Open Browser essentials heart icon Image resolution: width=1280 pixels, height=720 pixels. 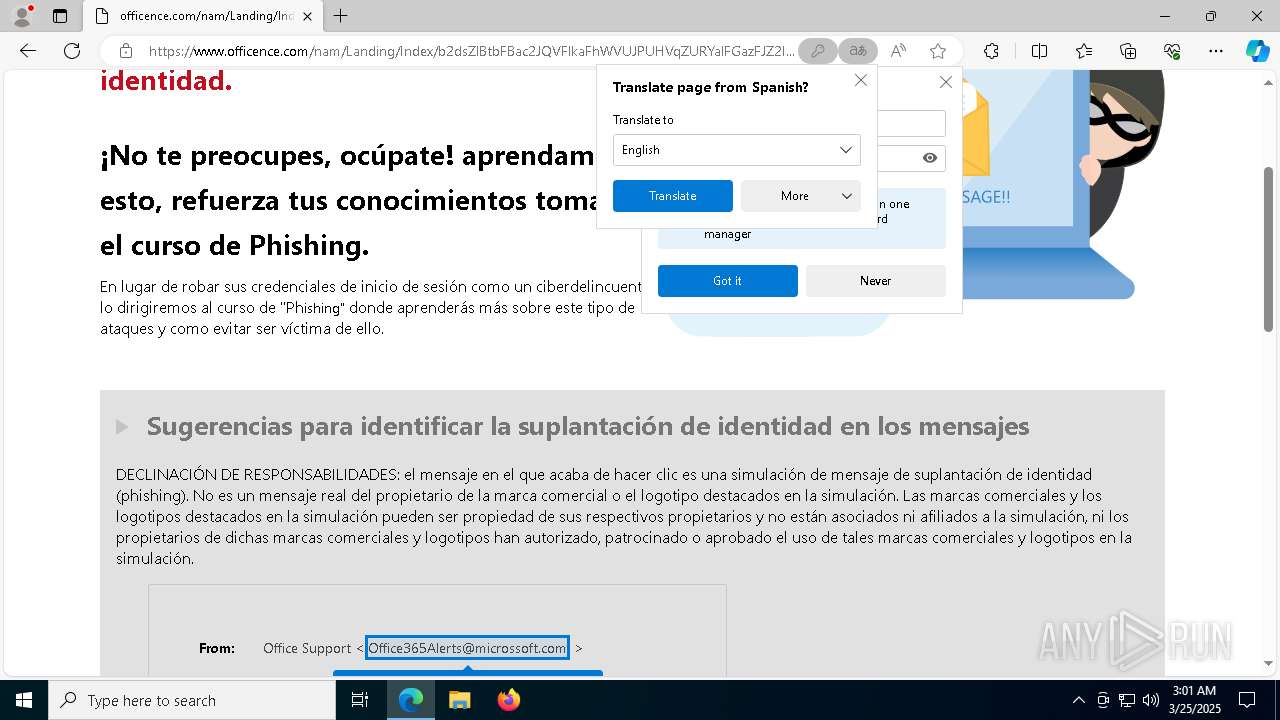pos(1172,51)
